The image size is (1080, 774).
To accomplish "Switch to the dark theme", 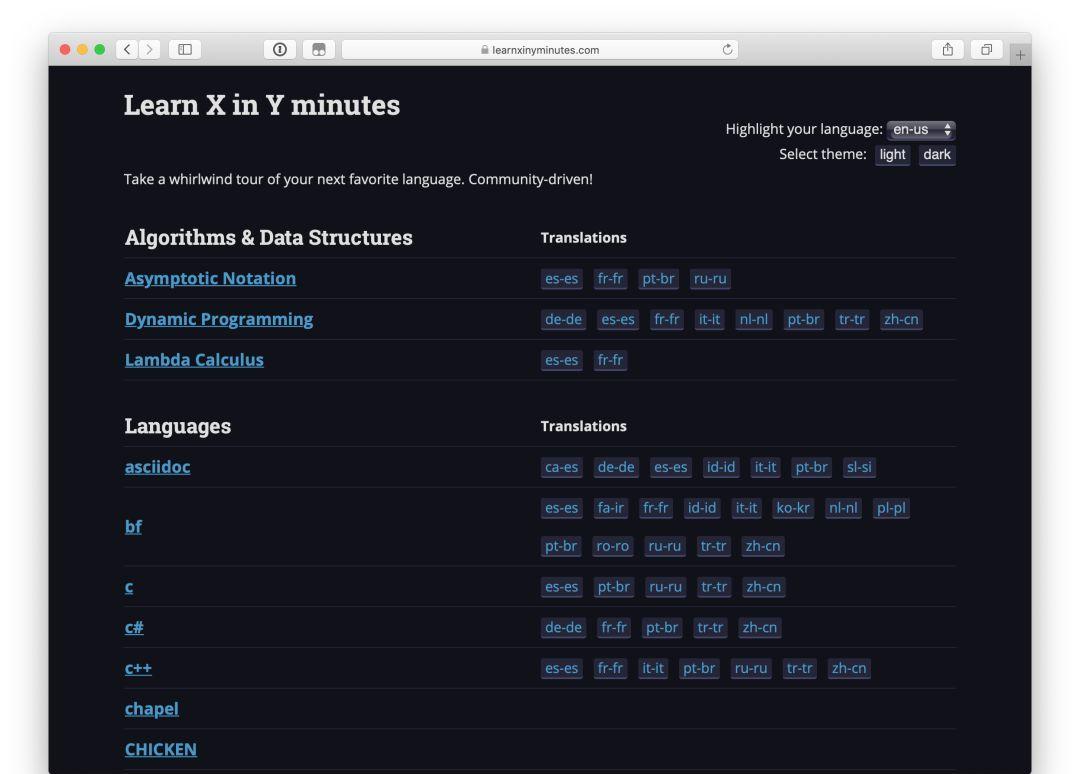I will 937,155.
